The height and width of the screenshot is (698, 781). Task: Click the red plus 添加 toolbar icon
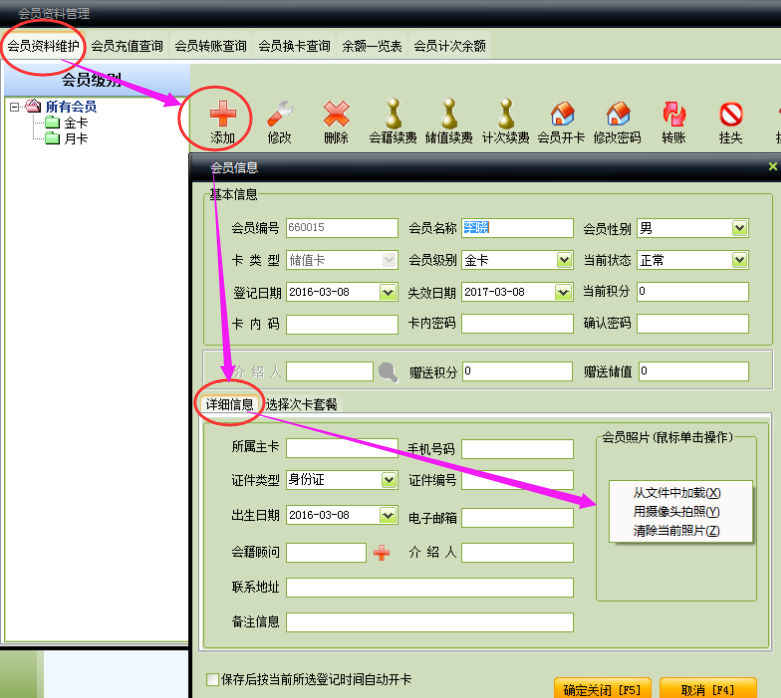(x=223, y=114)
